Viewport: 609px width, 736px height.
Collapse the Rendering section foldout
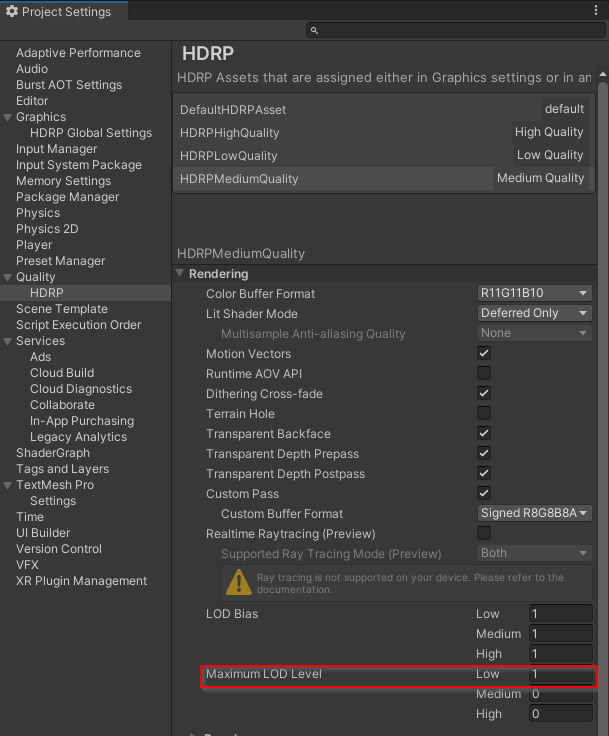181,274
